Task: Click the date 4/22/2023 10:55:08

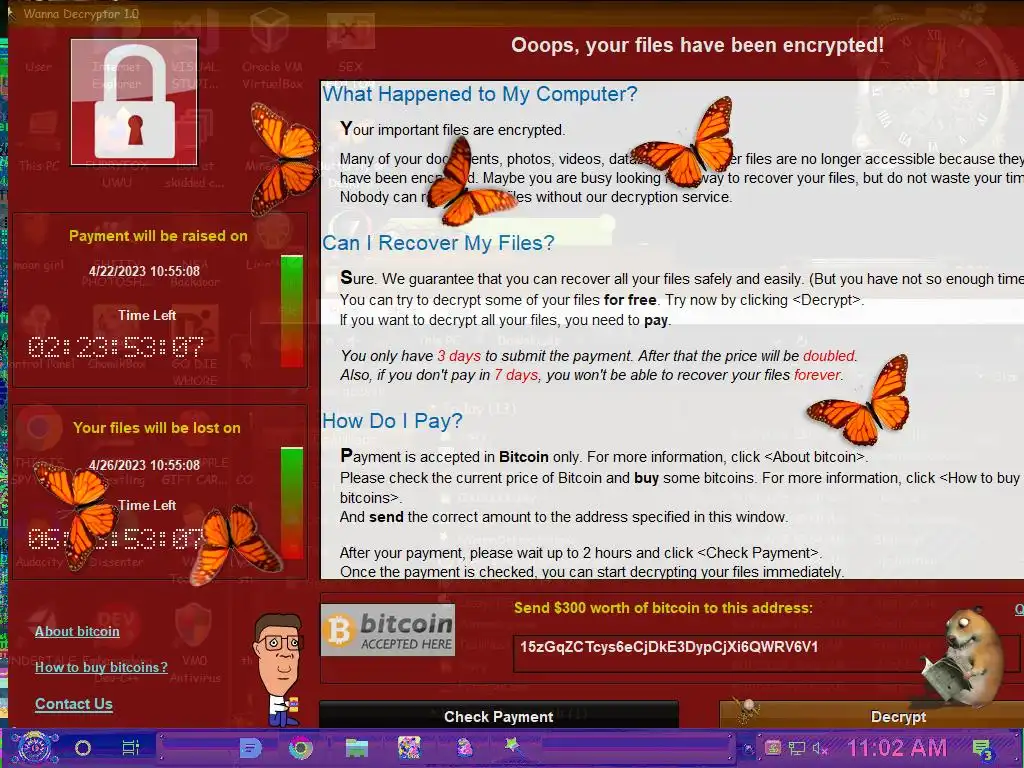Action: coord(144,271)
